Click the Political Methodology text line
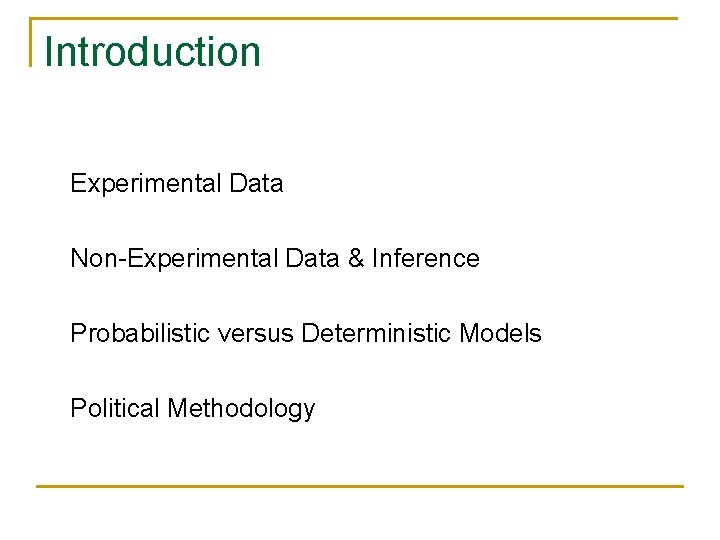Viewport: 720px width, 540px height. coord(192,409)
